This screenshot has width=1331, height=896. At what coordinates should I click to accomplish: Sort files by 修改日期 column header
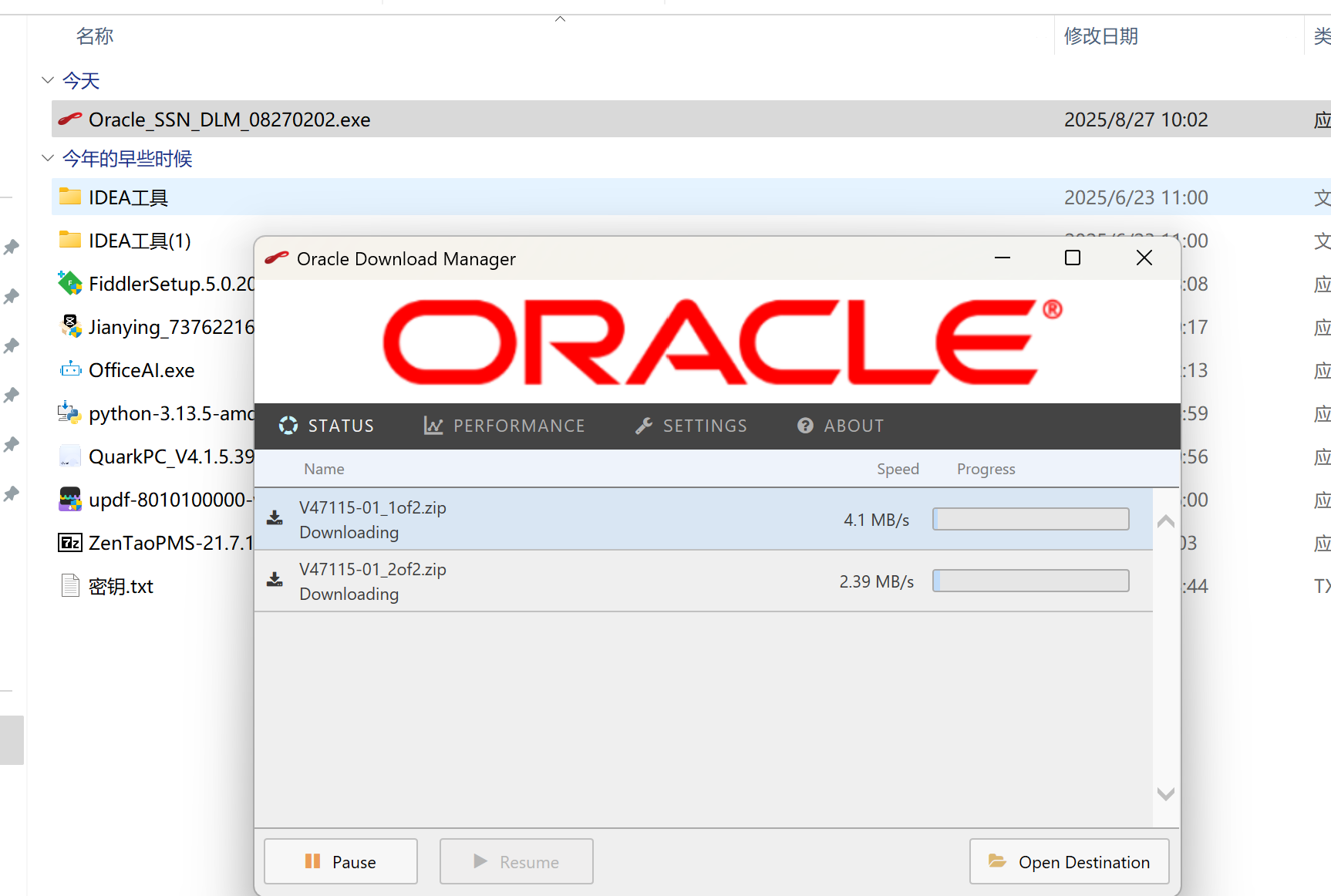click(x=1101, y=36)
